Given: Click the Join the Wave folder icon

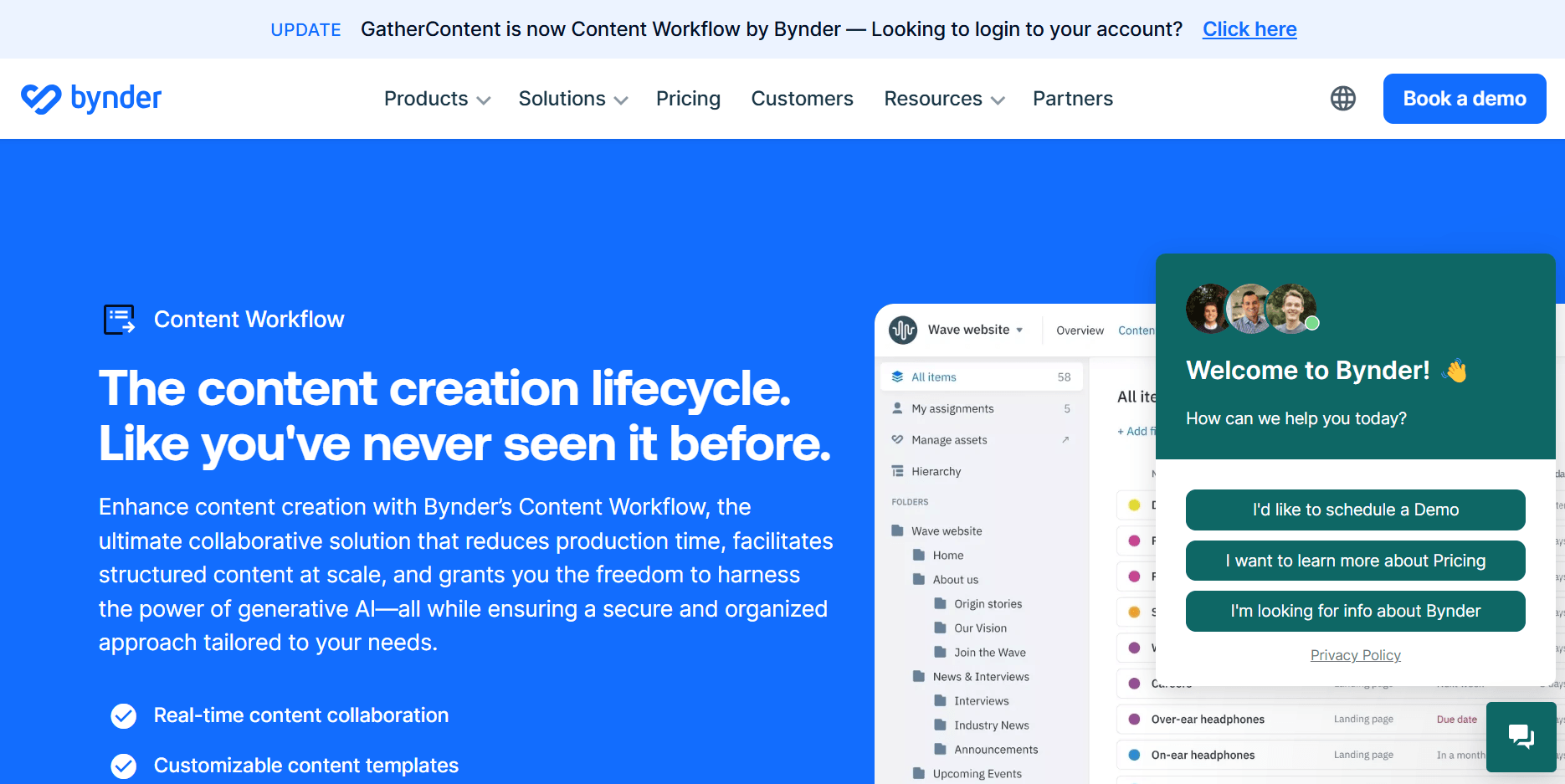Looking at the screenshot, I should [940, 652].
